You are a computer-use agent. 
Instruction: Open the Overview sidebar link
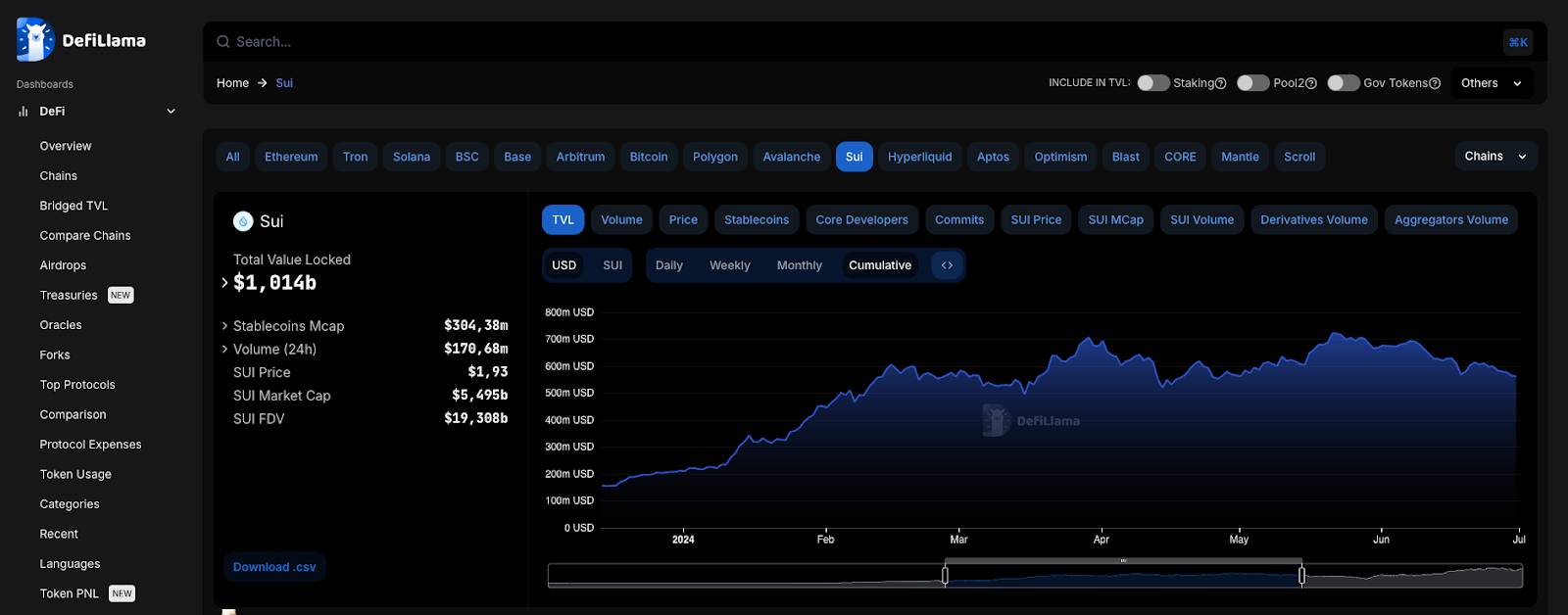[x=66, y=146]
